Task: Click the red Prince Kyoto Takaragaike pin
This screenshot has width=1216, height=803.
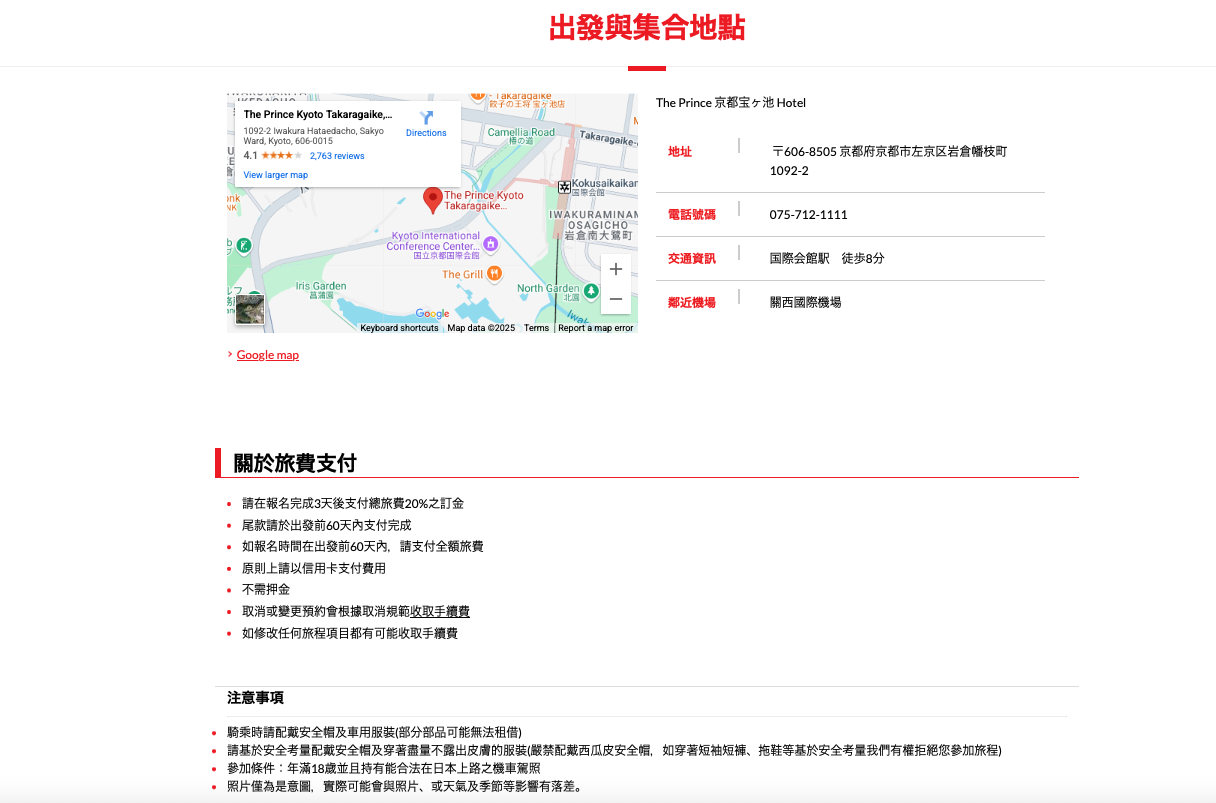Action: 433,199
